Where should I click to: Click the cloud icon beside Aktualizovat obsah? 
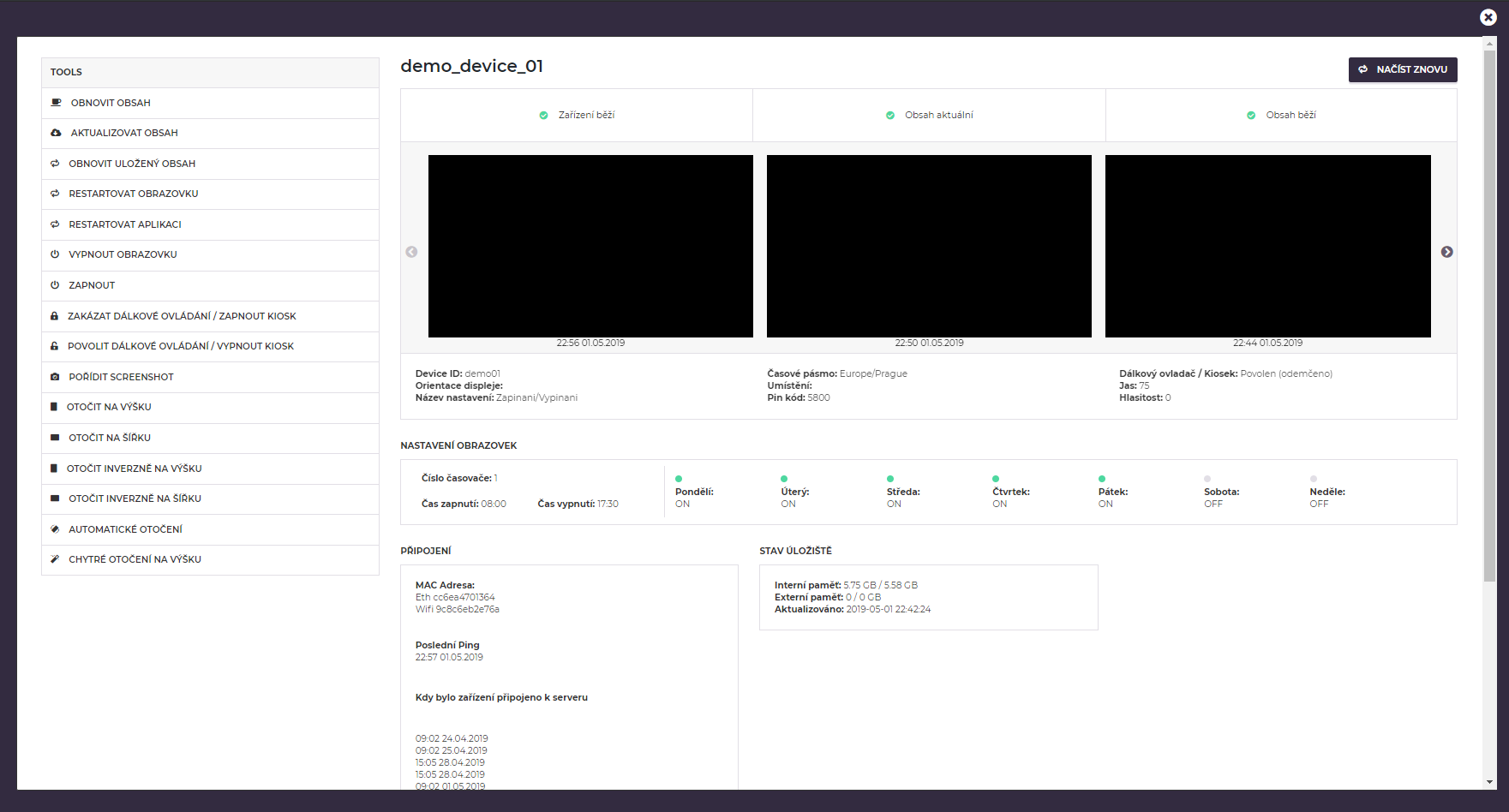pyautogui.click(x=56, y=133)
